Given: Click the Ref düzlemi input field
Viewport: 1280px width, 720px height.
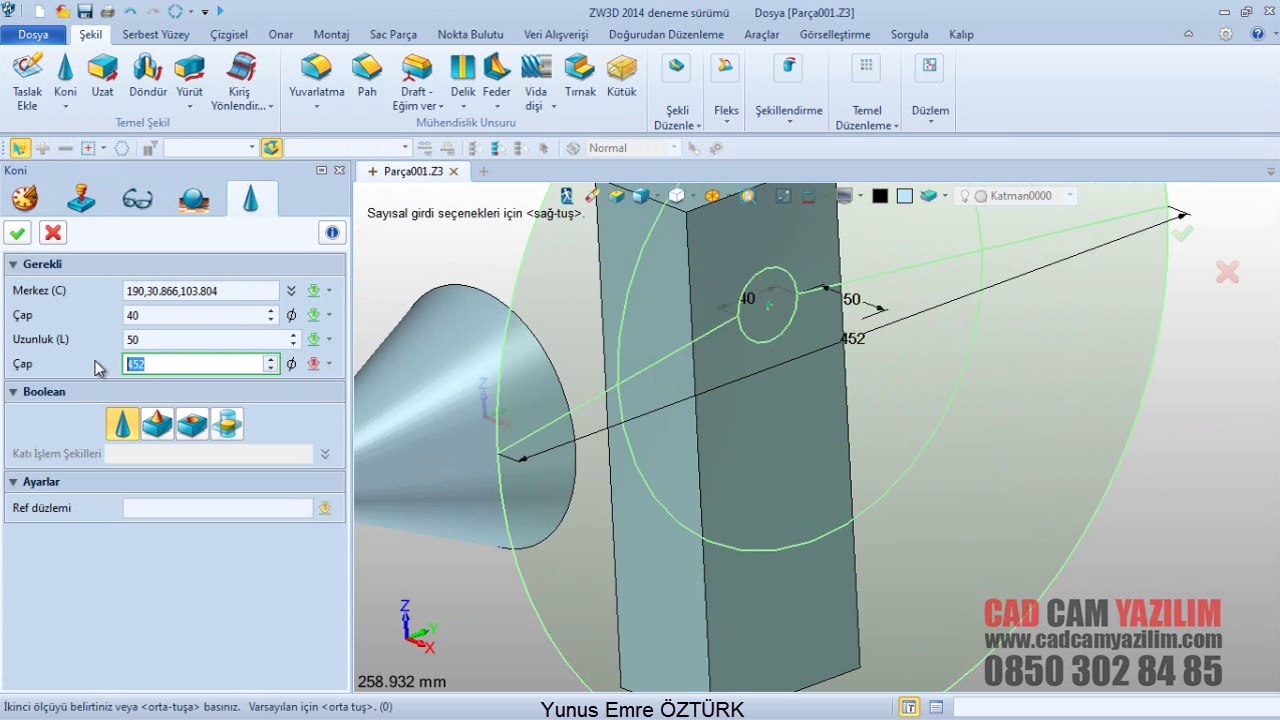Looking at the screenshot, I should click(x=218, y=508).
